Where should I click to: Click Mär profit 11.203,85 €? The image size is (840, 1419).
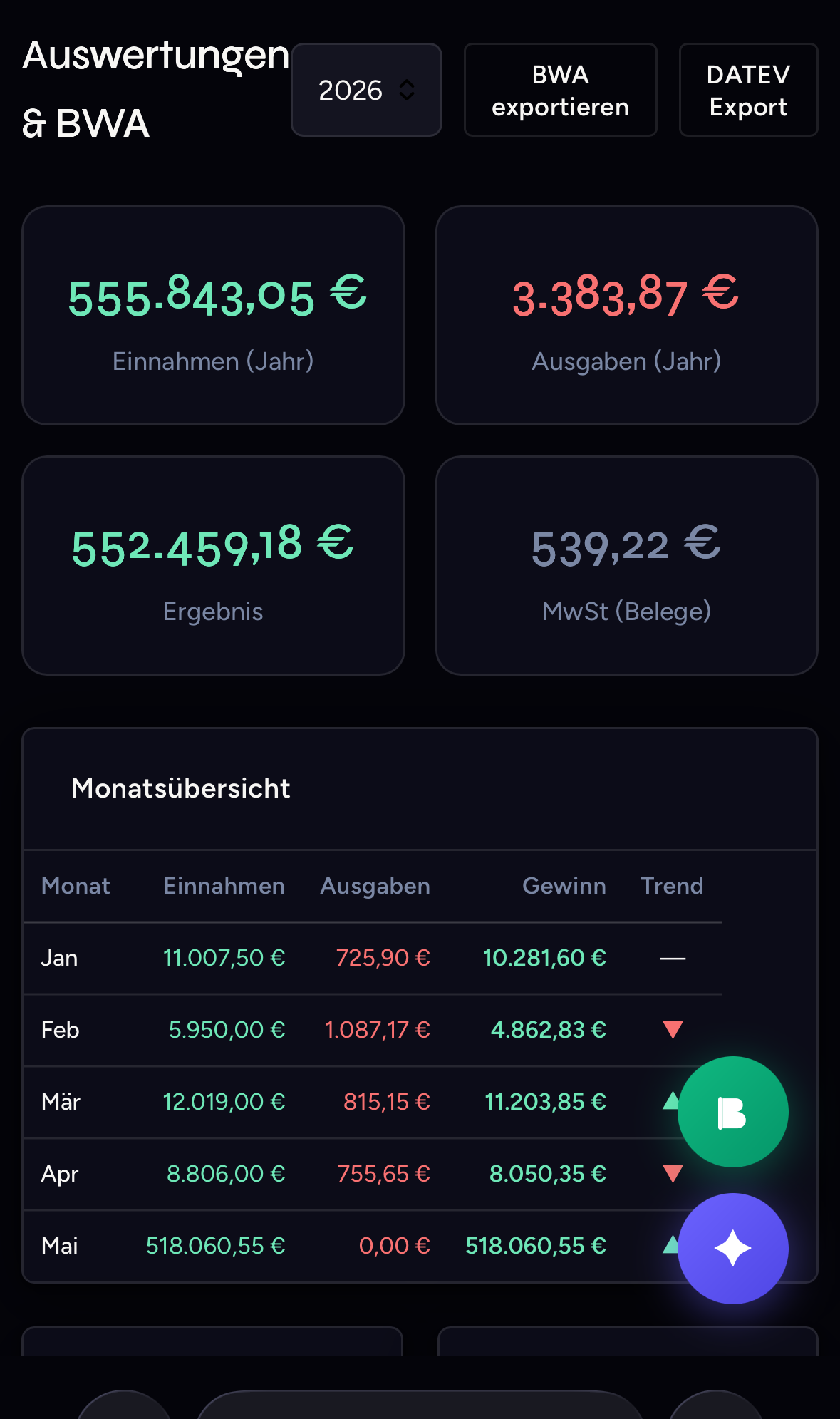tap(545, 1102)
